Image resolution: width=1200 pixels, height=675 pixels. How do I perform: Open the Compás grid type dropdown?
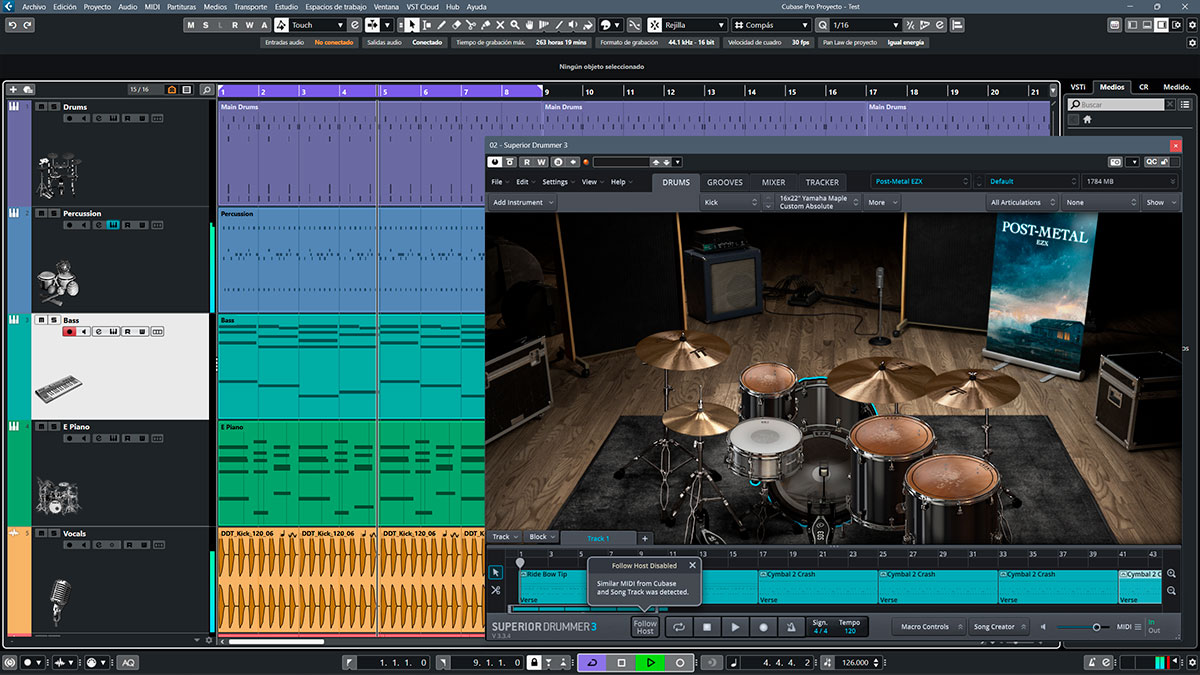click(x=771, y=25)
